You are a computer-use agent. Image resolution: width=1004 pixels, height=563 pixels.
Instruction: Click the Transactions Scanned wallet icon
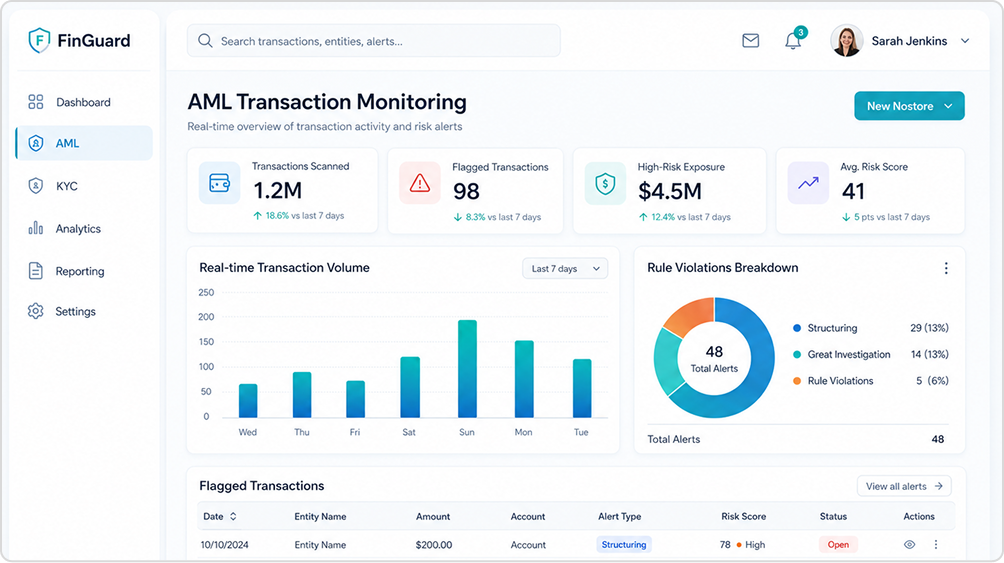pyautogui.click(x=220, y=183)
